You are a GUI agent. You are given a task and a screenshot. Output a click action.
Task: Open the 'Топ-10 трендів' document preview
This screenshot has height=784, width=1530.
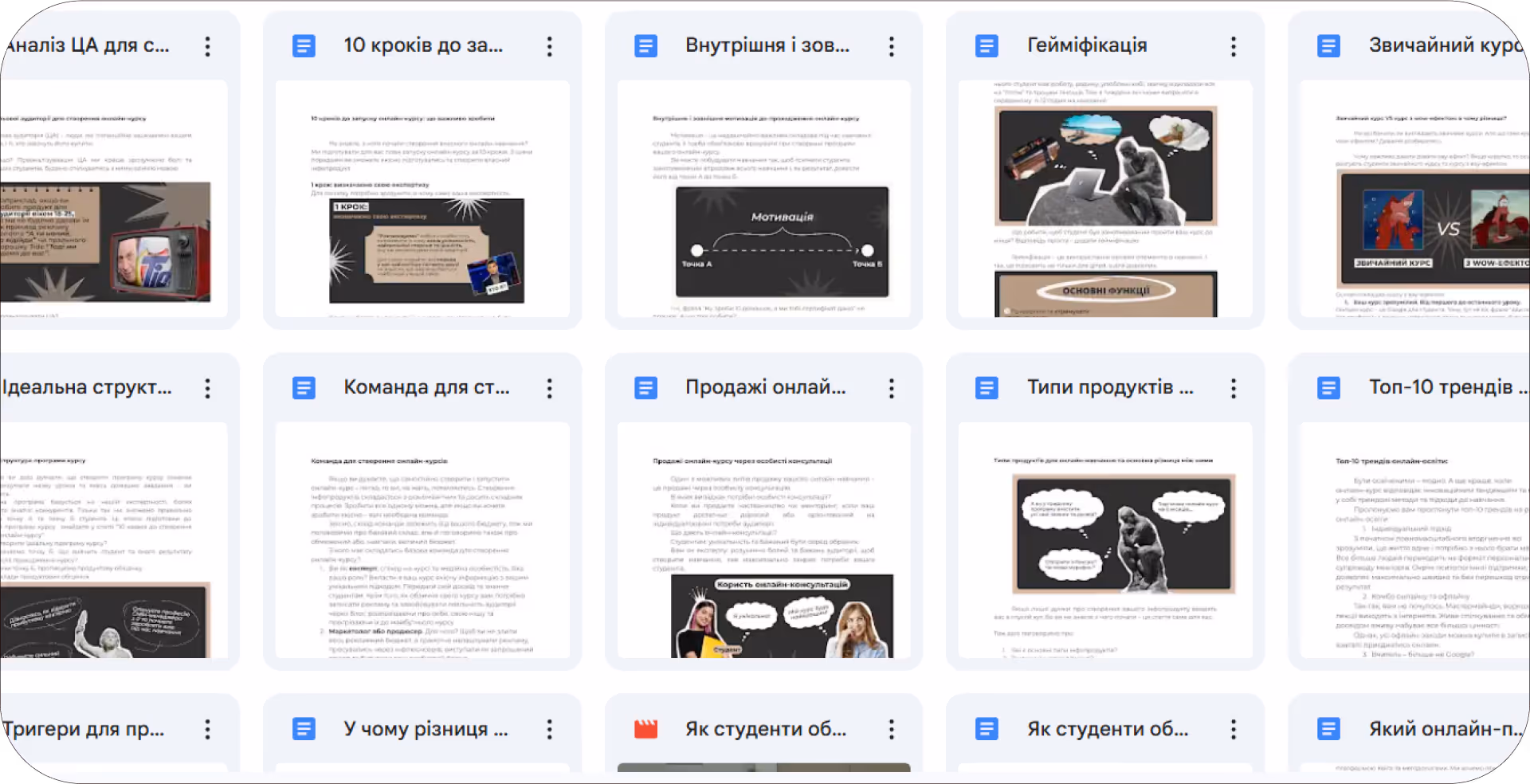(1415, 540)
